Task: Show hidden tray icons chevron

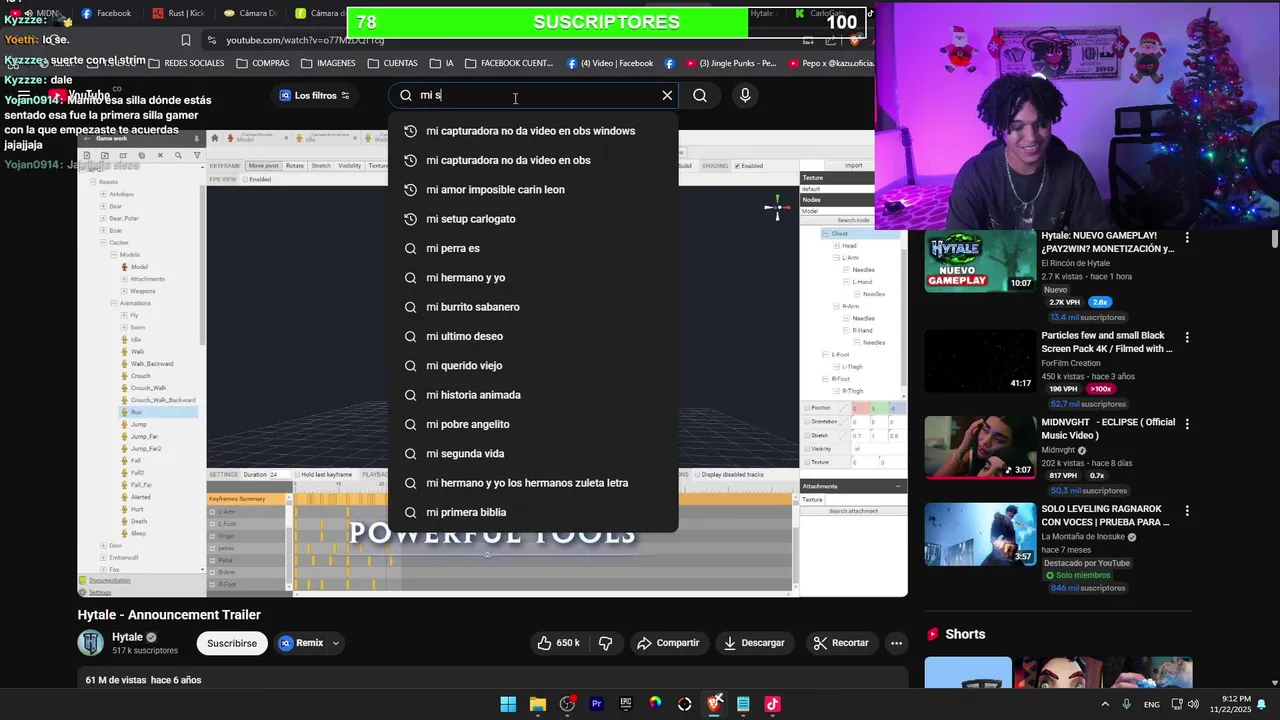Action: (1103, 704)
